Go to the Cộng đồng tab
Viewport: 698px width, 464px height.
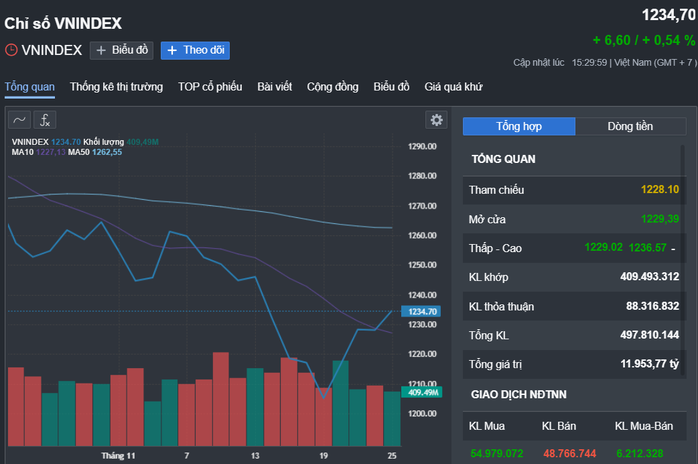click(333, 87)
